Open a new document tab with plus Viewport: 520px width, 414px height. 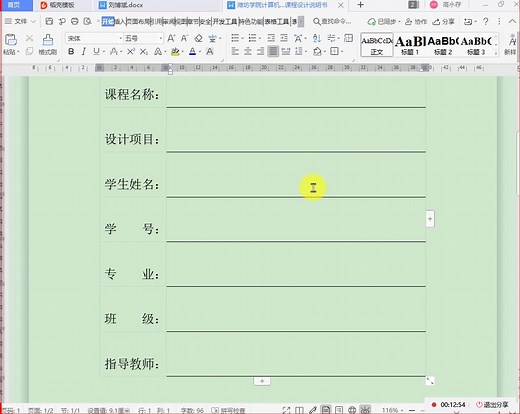click(x=360, y=5)
